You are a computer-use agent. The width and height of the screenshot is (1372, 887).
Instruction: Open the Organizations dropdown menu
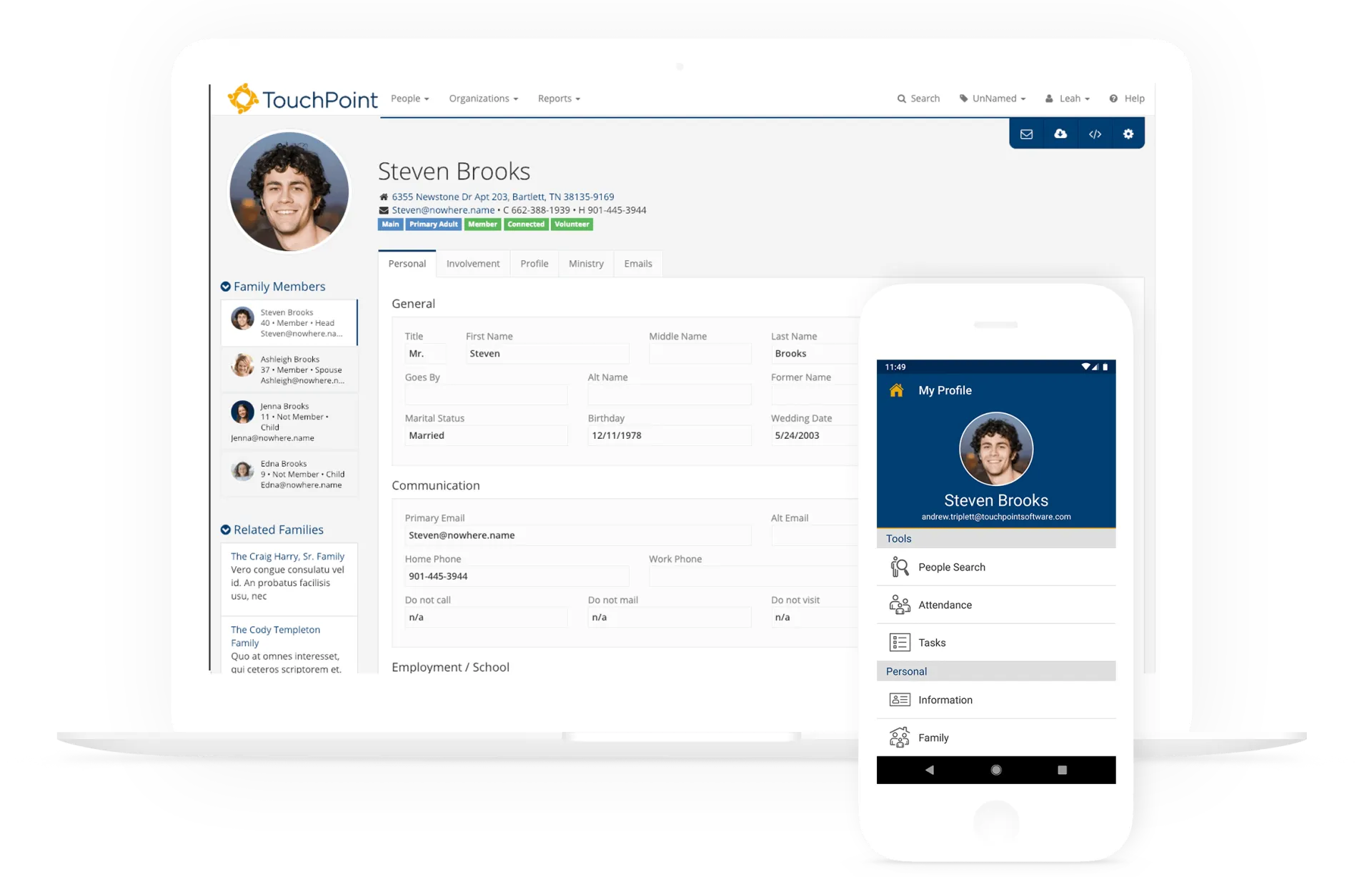[x=484, y=99]
